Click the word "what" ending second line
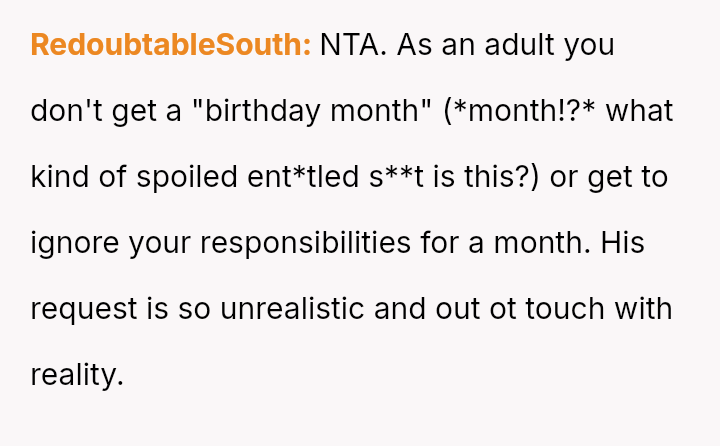720x446 pixels. pyautogui.click(x=641, y=111)
